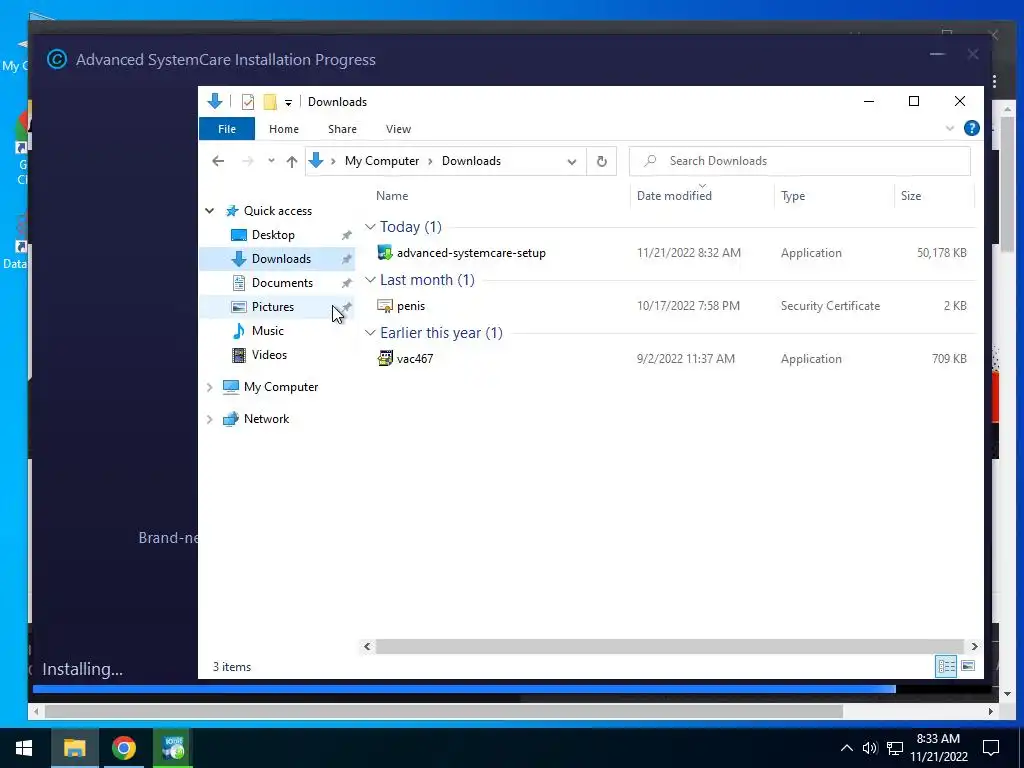Click the advanced-systemcare-setup application icon

pyautogui.click(x=385, y=253)
